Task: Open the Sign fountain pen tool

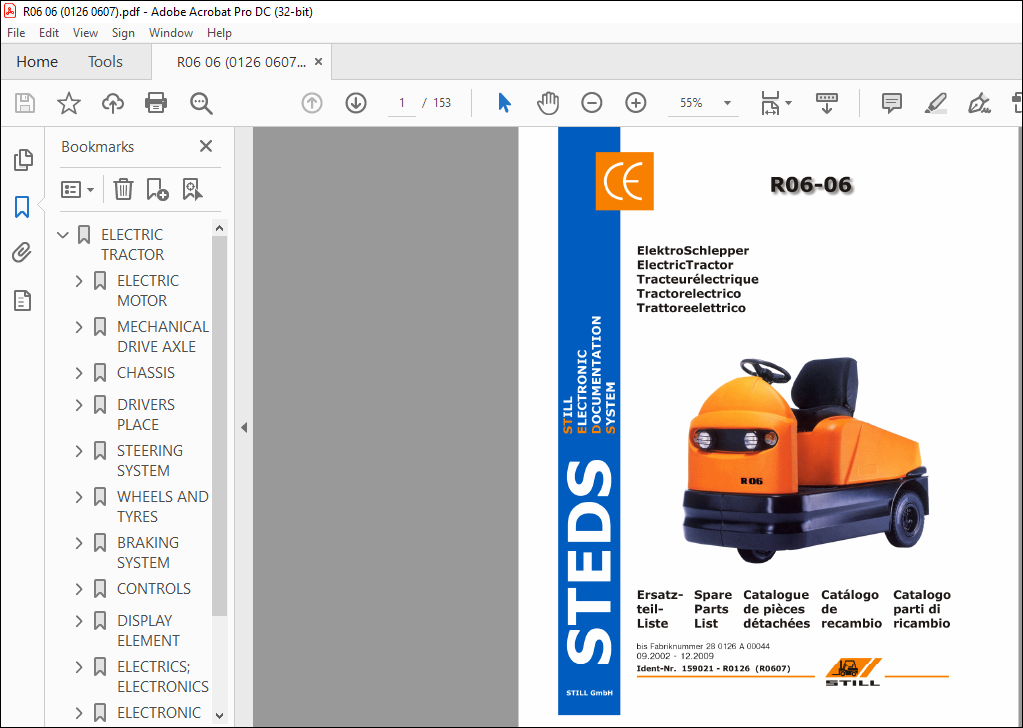Action: 979,103
